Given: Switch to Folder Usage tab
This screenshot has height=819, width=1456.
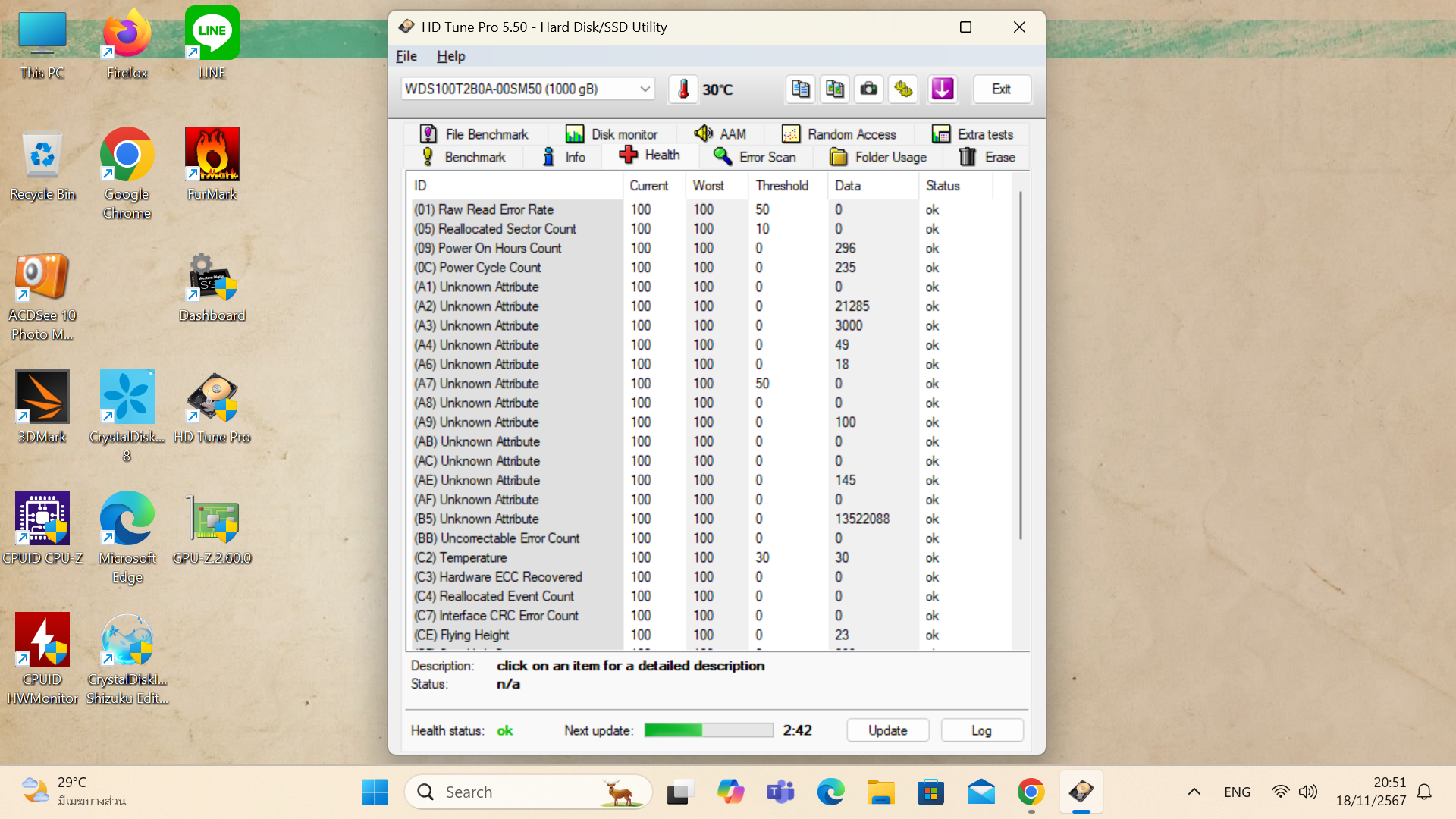Looking at the screenshot, I should 878,157.
